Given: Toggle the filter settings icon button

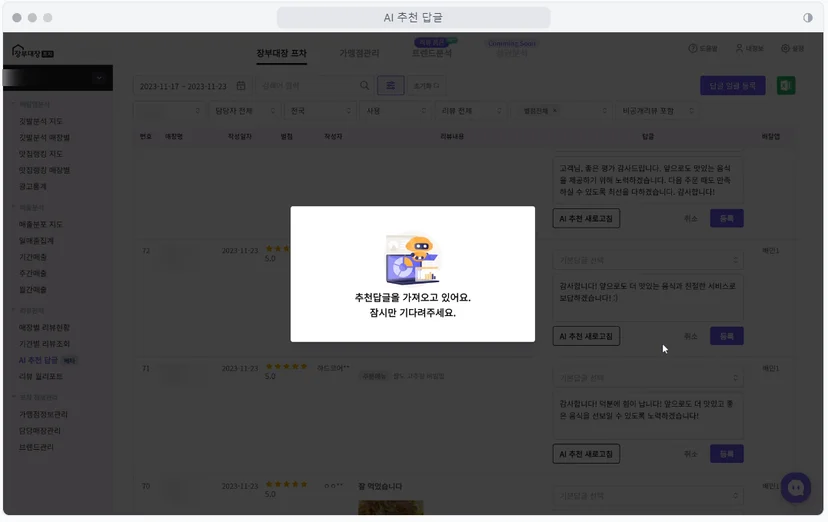Looking at the screenshot, I should pos(390,86).
